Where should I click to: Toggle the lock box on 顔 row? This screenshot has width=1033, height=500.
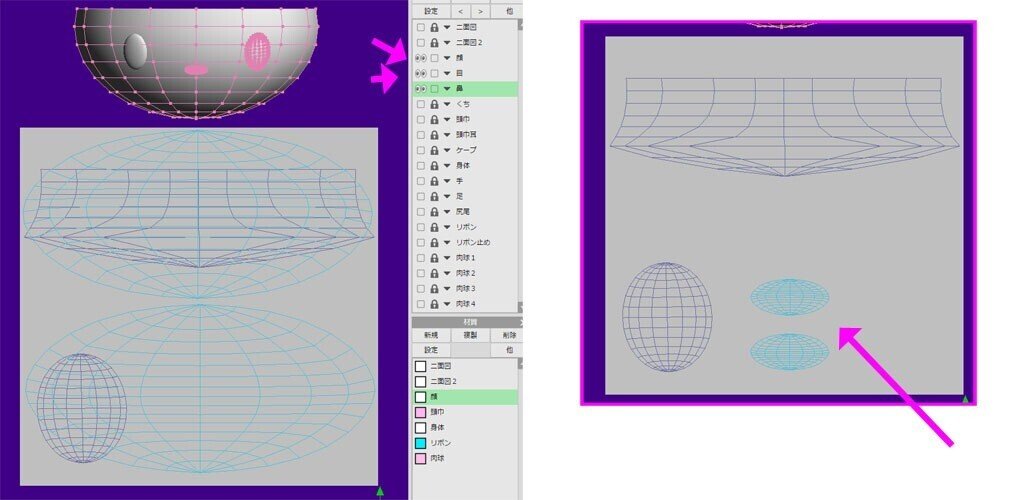(x=434, y=58)
